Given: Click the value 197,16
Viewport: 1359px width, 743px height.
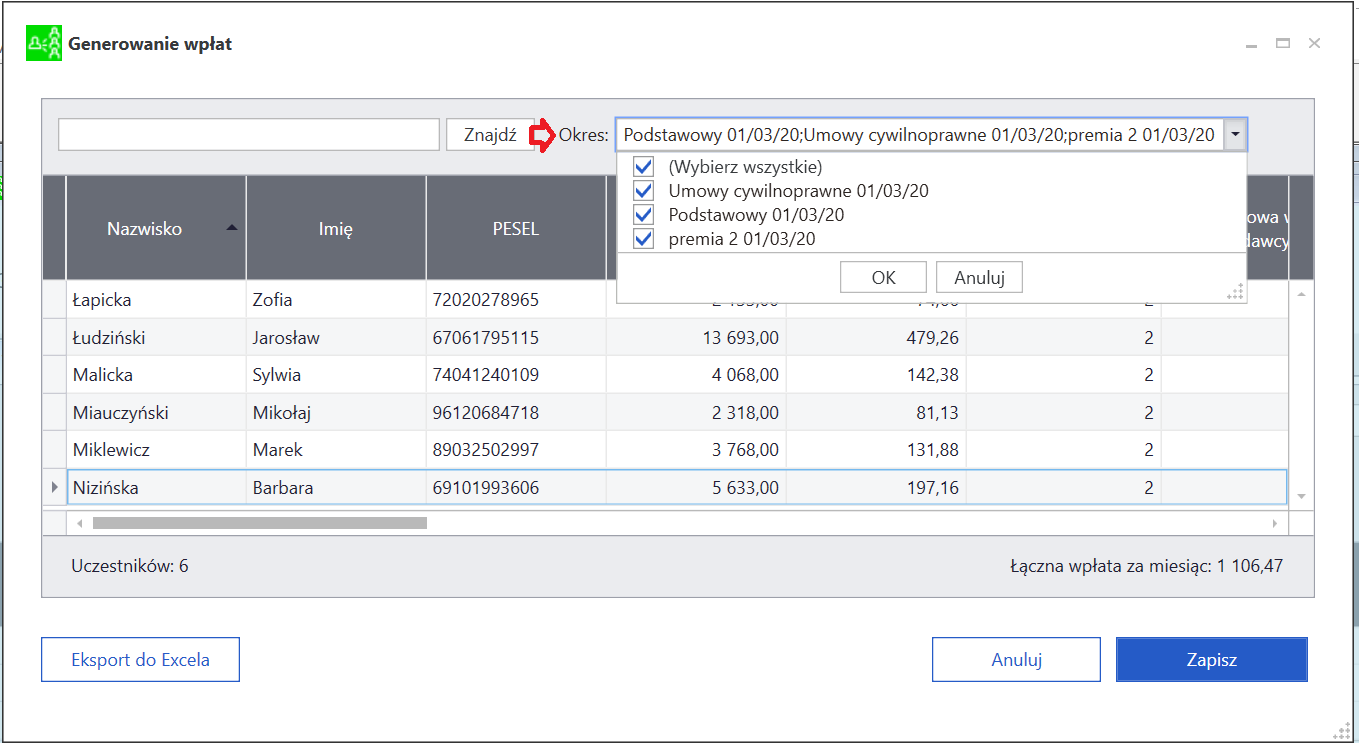Looking at the screenshot, I should (932, 488).
